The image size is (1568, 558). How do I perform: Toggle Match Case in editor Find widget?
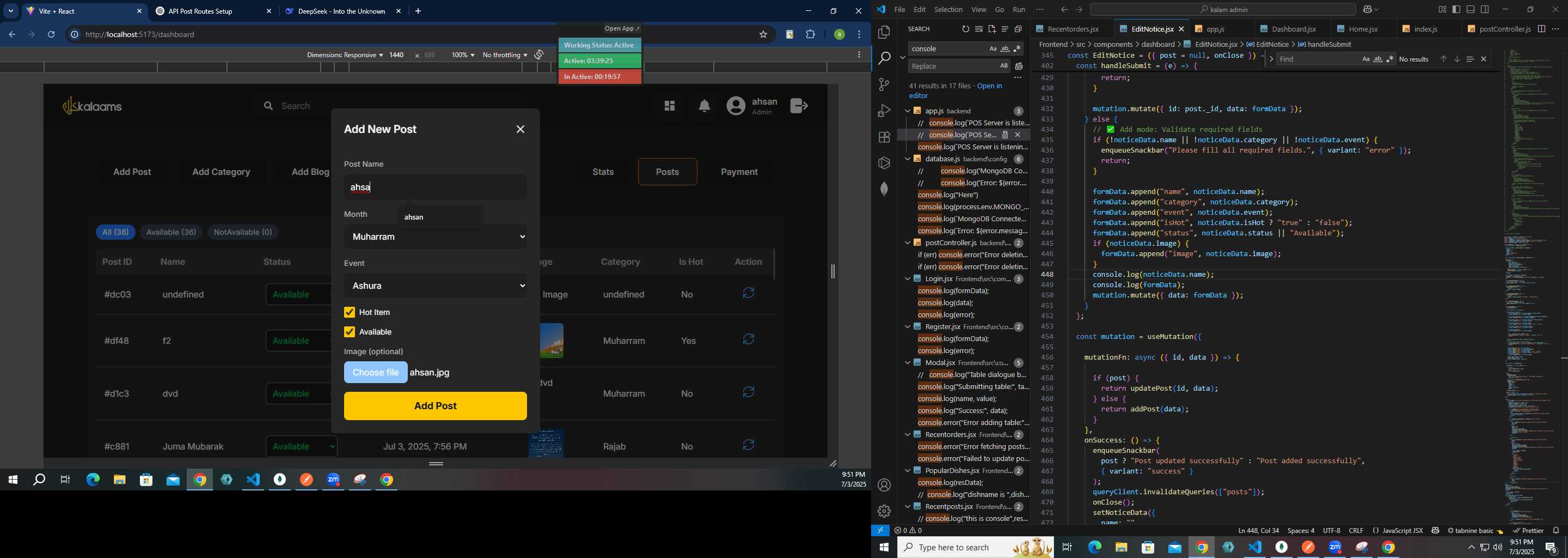pos(1365,59)
